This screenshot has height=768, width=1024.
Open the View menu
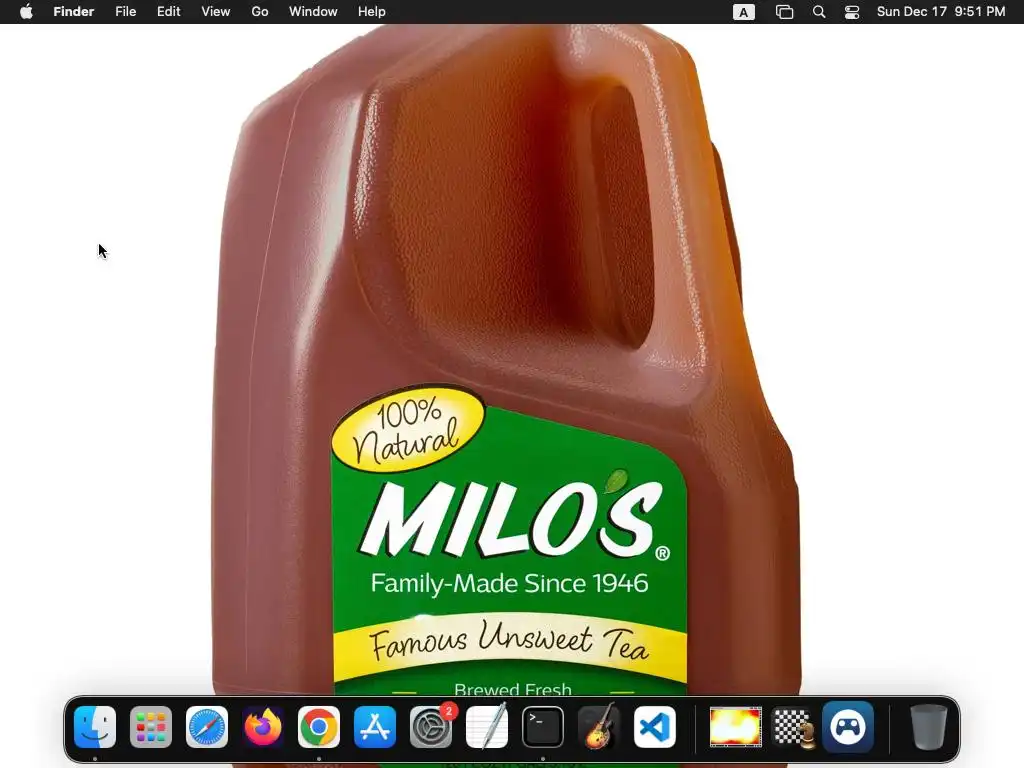216,12
